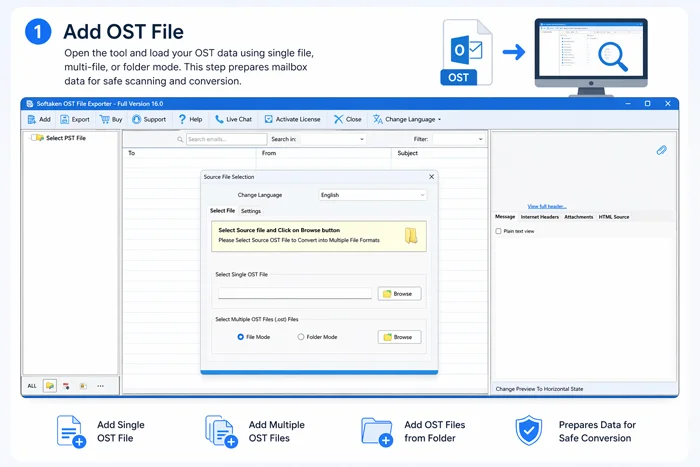Click the three-dots more options icon
Screen dimensions: 700x467
(x=100, y=386)
